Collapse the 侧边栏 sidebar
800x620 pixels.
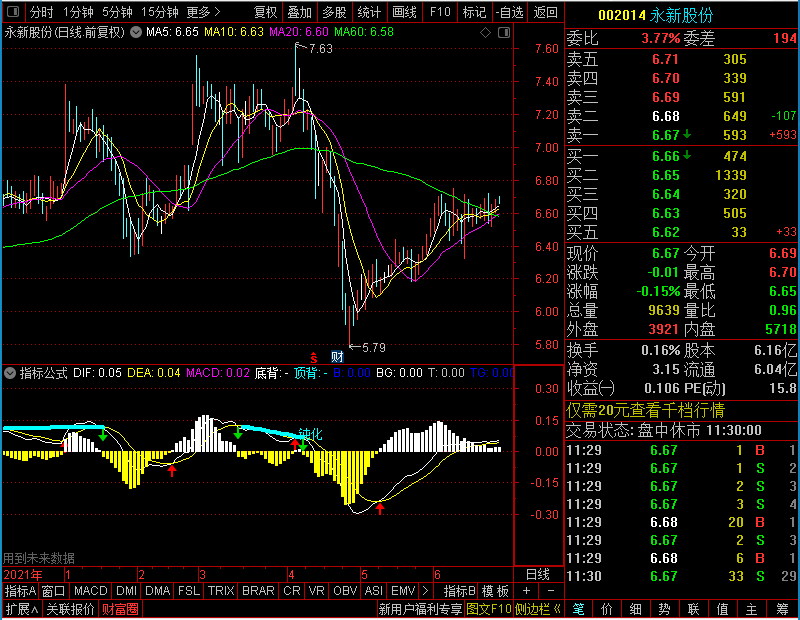(538, 609)
